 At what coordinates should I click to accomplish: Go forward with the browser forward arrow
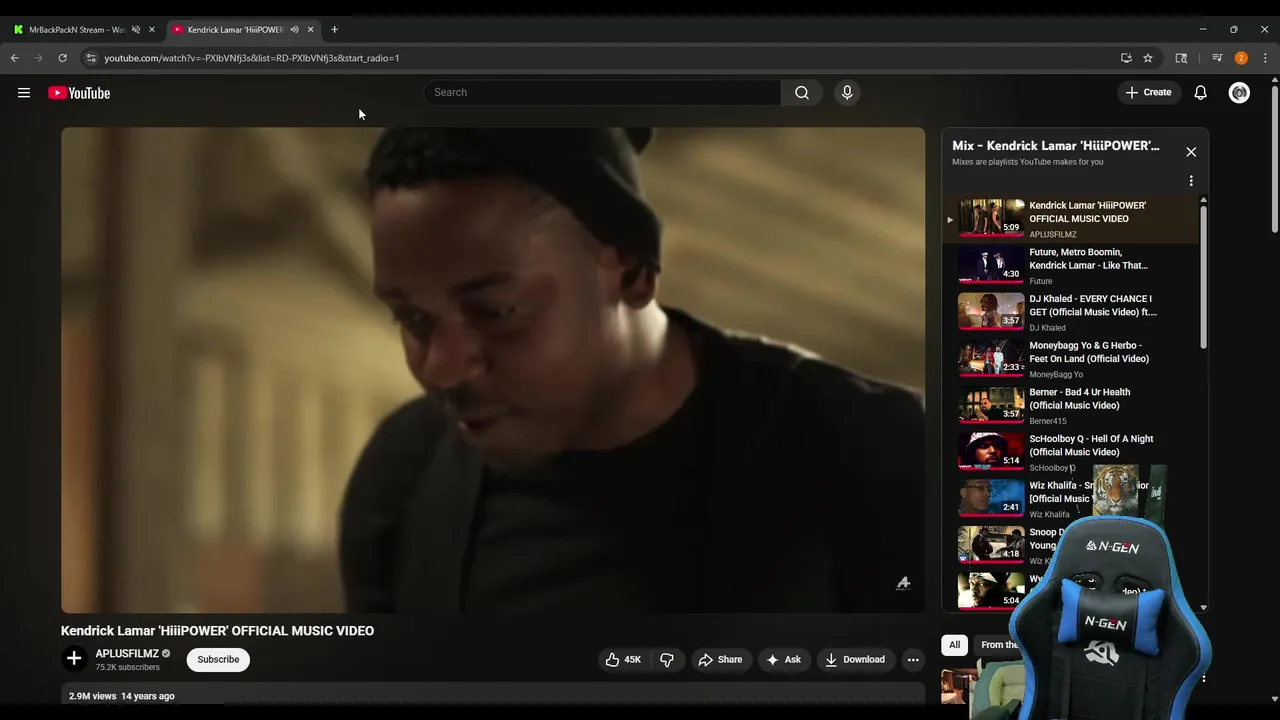pos(39,58)
